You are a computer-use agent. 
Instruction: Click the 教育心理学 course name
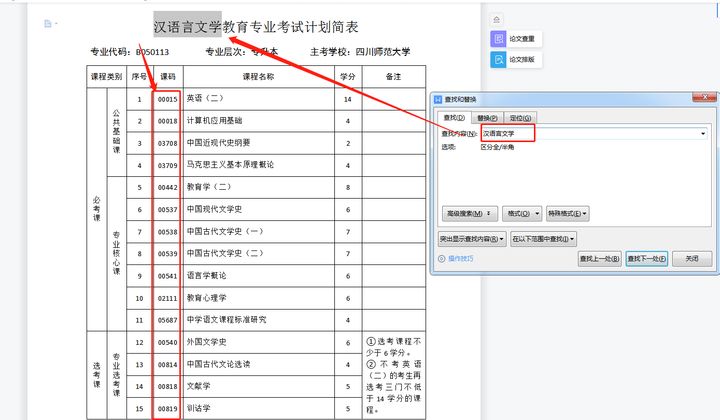(x=206, y=298)
